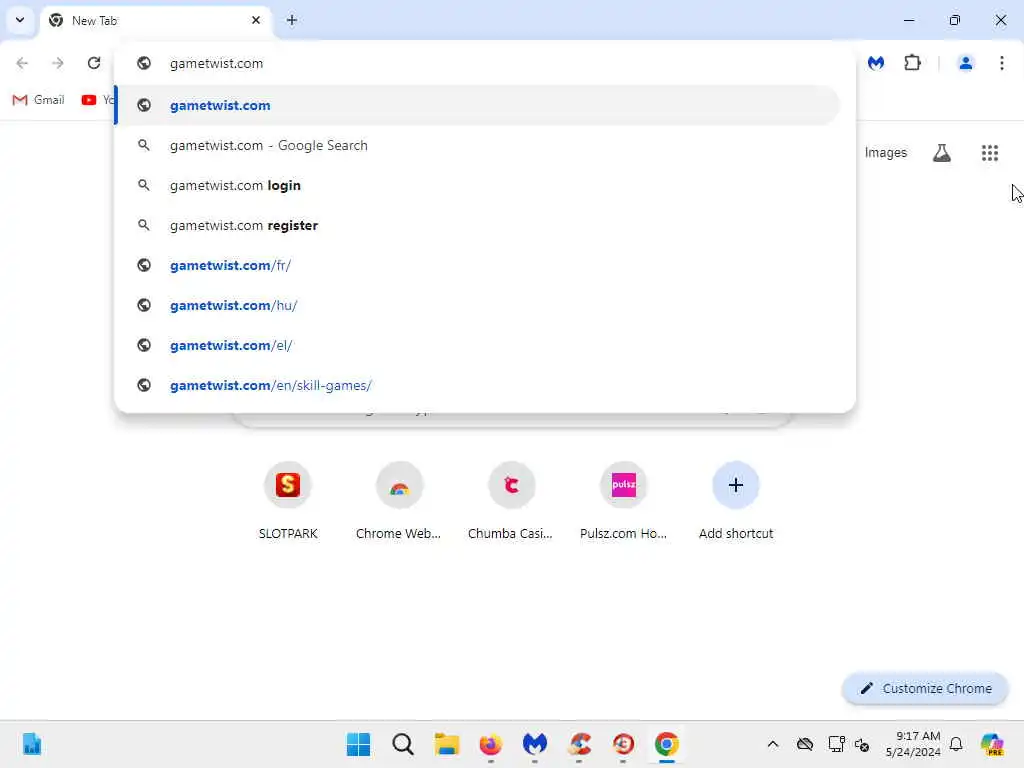The height and width of the screenshot is (768, 1024).
Task: Open Chumba Casino shortcut
Action: point(511,501)
